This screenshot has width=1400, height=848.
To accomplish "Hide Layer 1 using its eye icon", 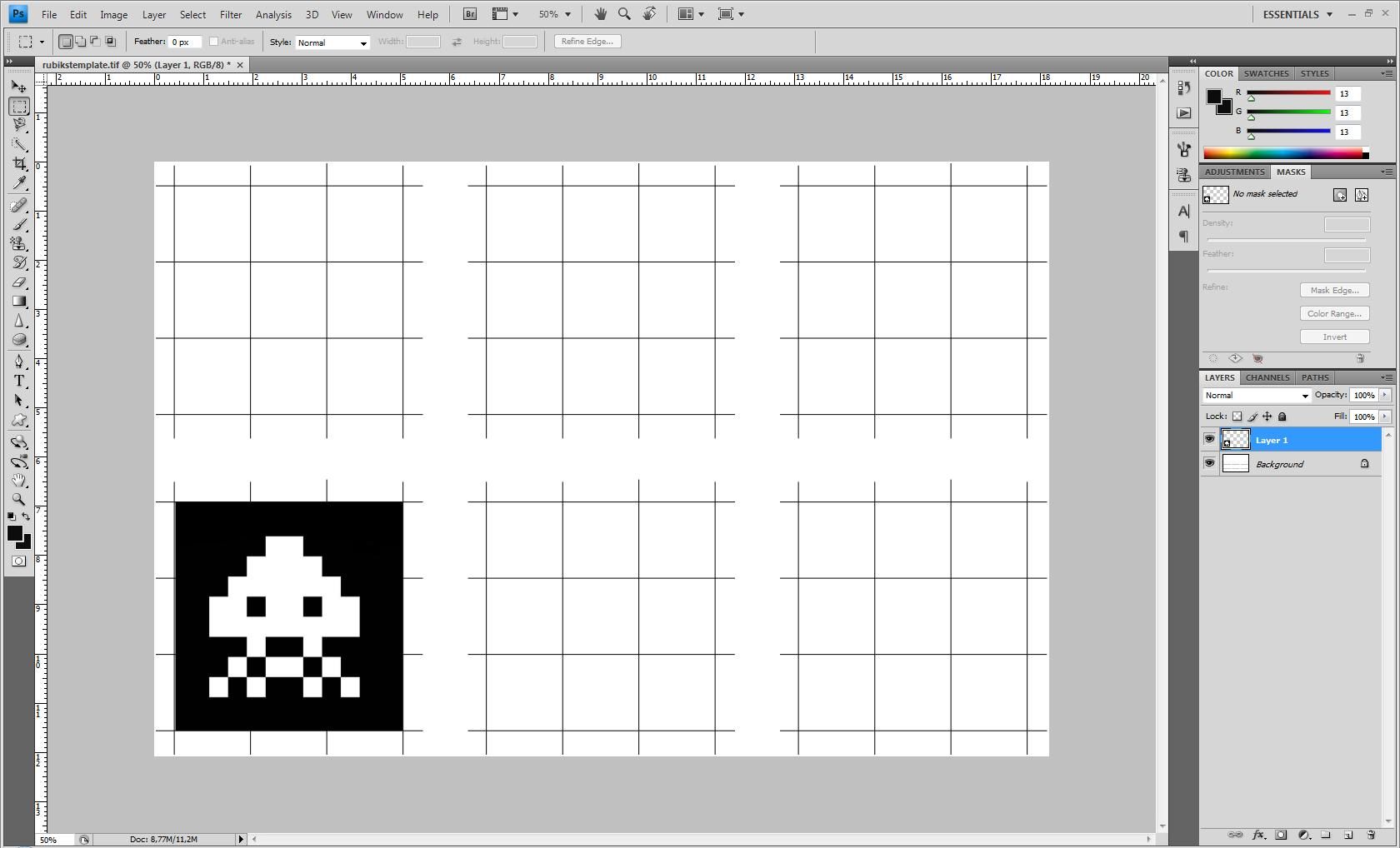I will 1209,440.
